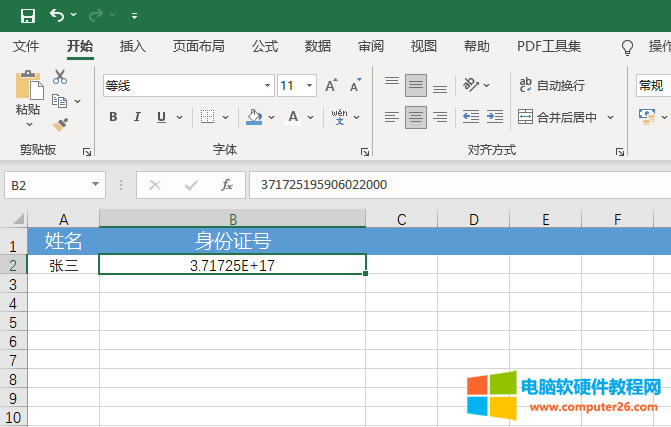Toggle middle vertical alignment

coord(416,85)
